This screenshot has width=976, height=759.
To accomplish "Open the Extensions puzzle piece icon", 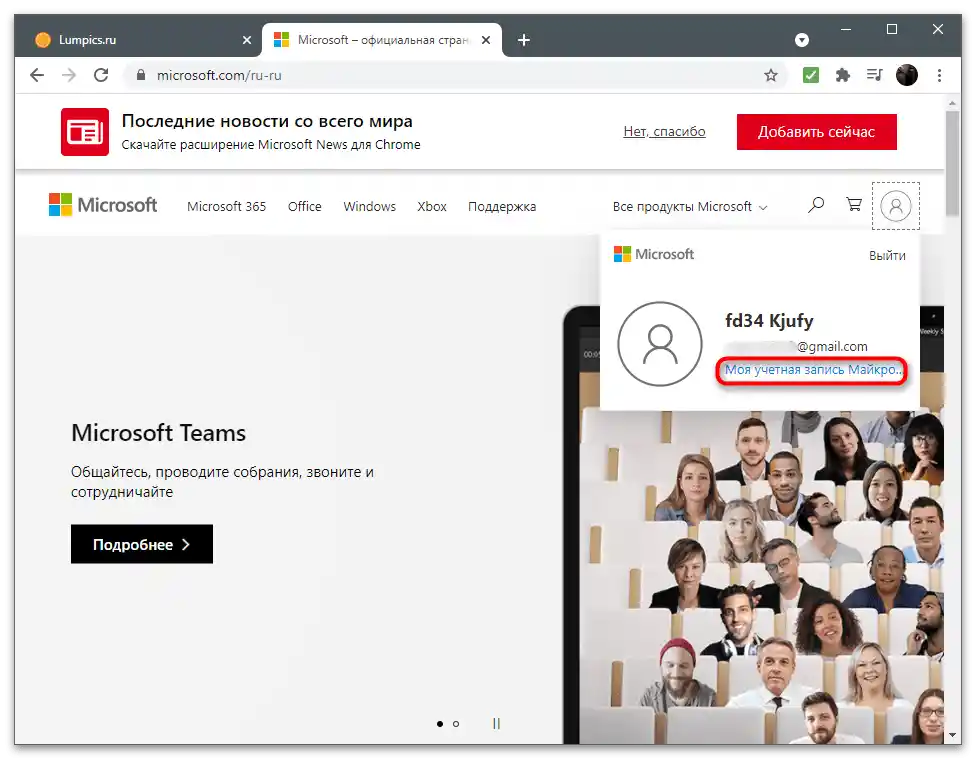I will click(843, 75).
